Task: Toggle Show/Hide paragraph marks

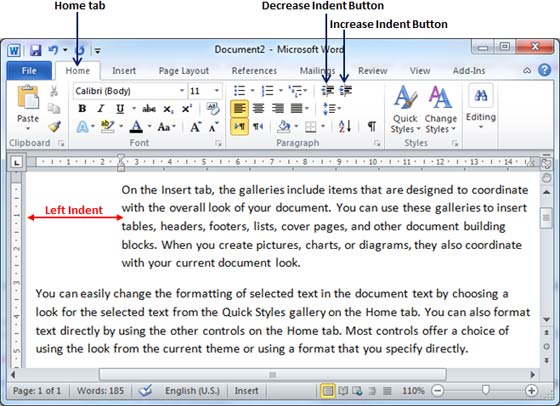Action: [371, 126]
